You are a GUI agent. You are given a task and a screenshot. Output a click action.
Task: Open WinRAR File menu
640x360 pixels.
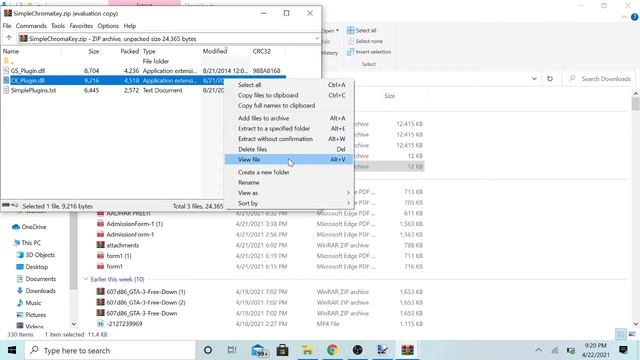click(7, 26)
